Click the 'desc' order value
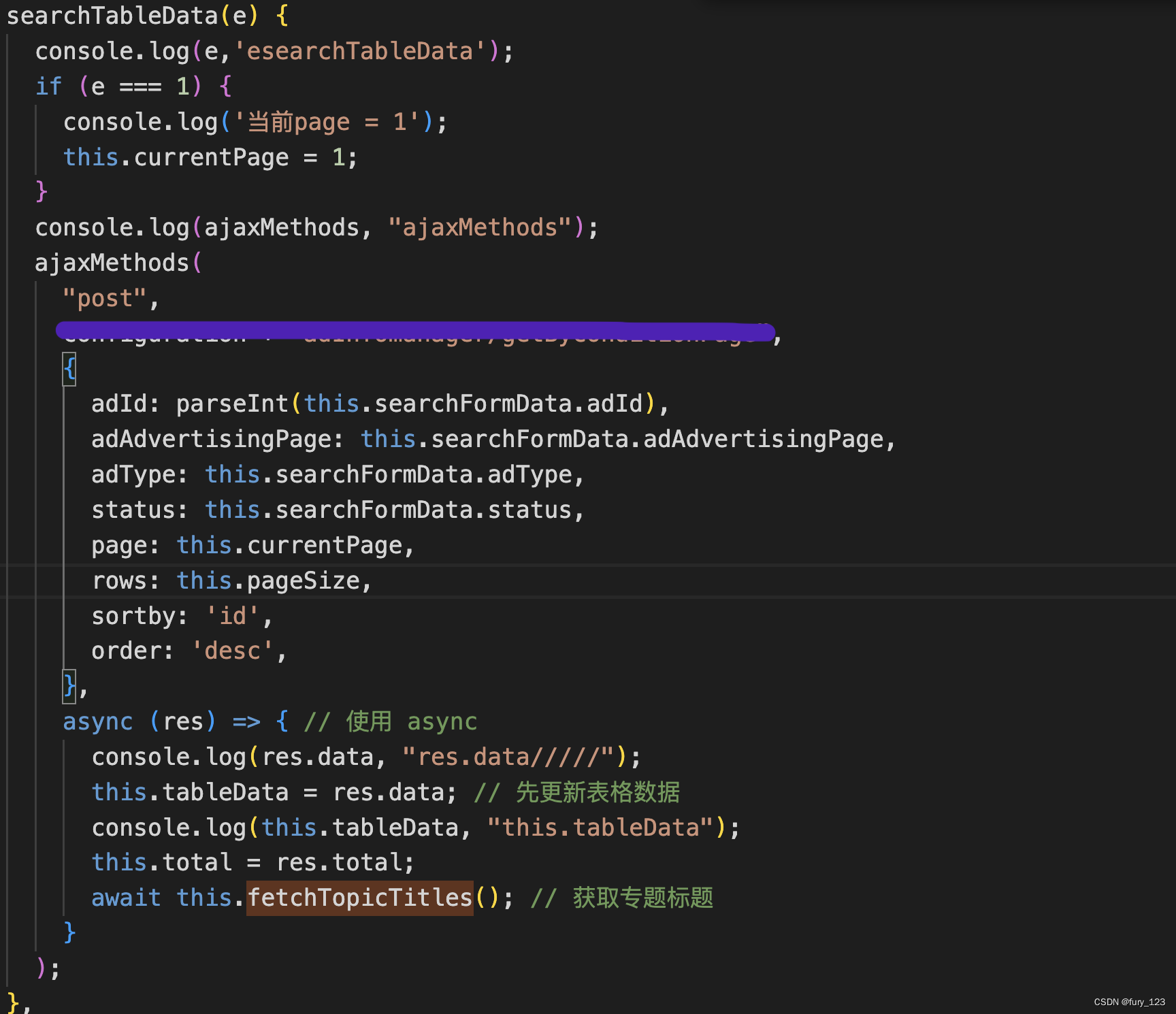The image size is (1176, 1014). coord(232,651)
